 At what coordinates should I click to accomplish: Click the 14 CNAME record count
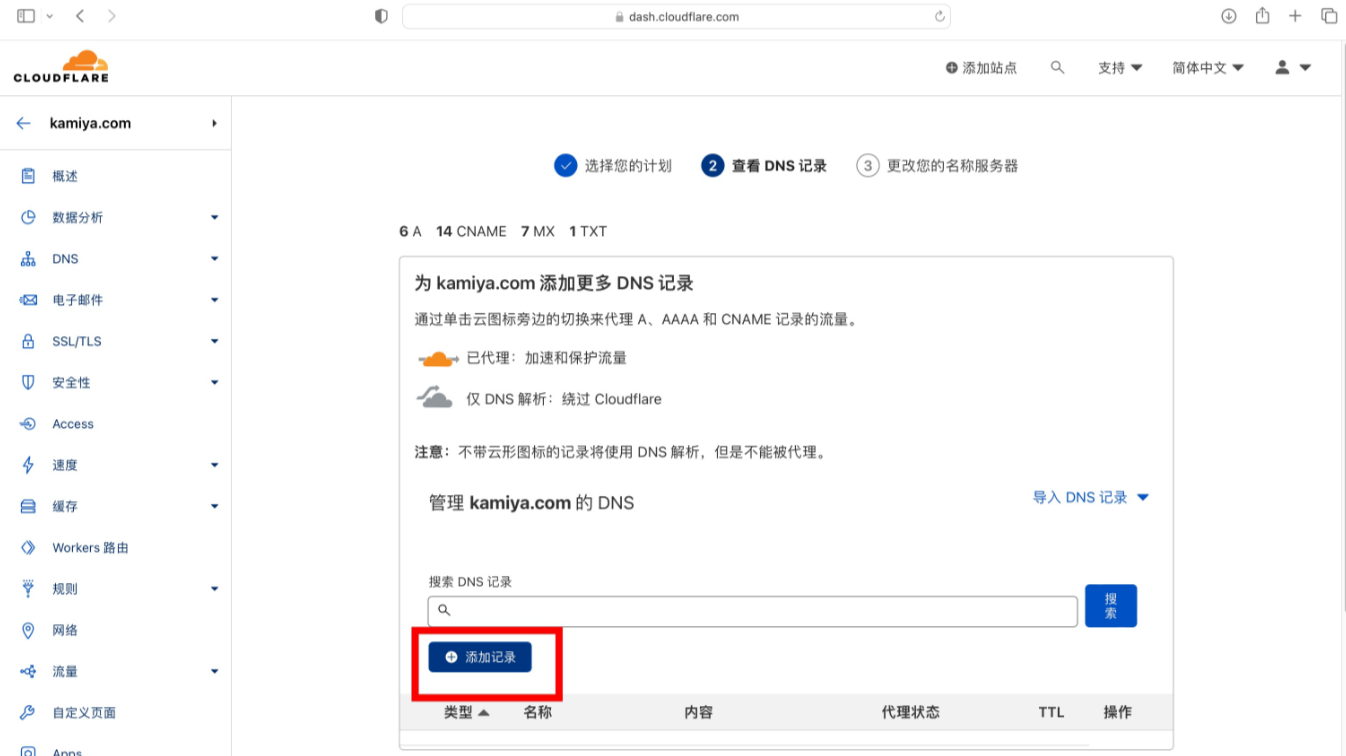(x=471, y=231)
